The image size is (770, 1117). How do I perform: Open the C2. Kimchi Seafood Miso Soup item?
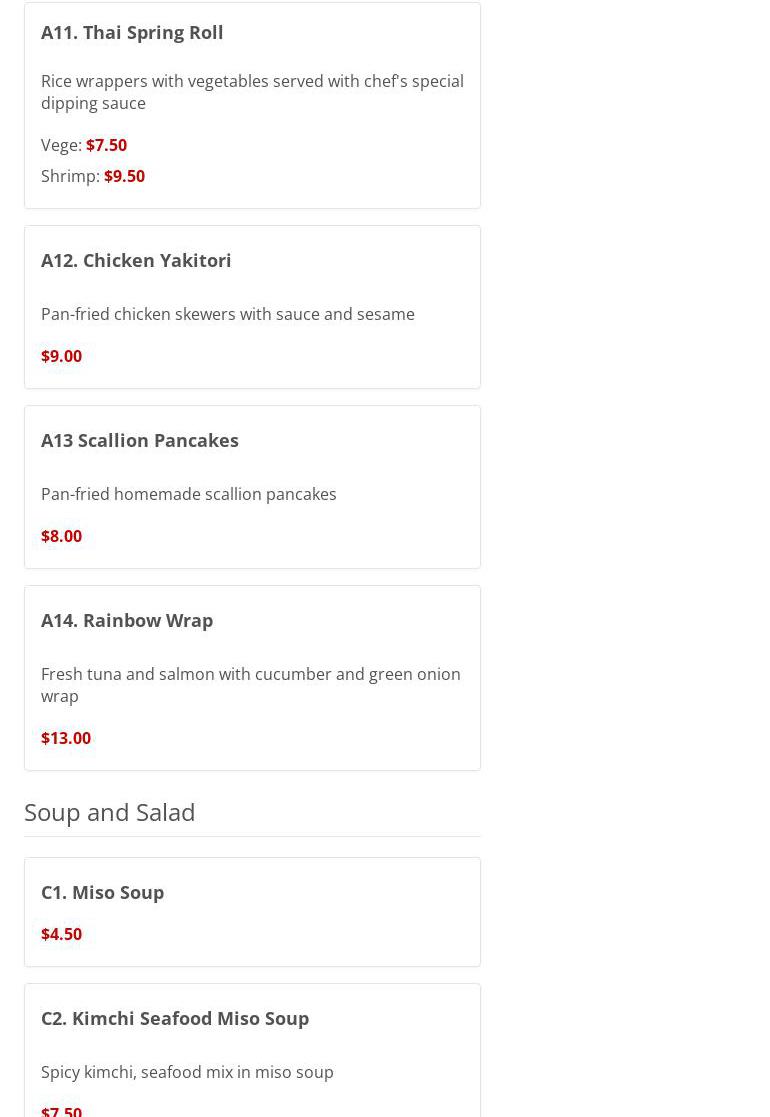click(x=175, y=1019)
